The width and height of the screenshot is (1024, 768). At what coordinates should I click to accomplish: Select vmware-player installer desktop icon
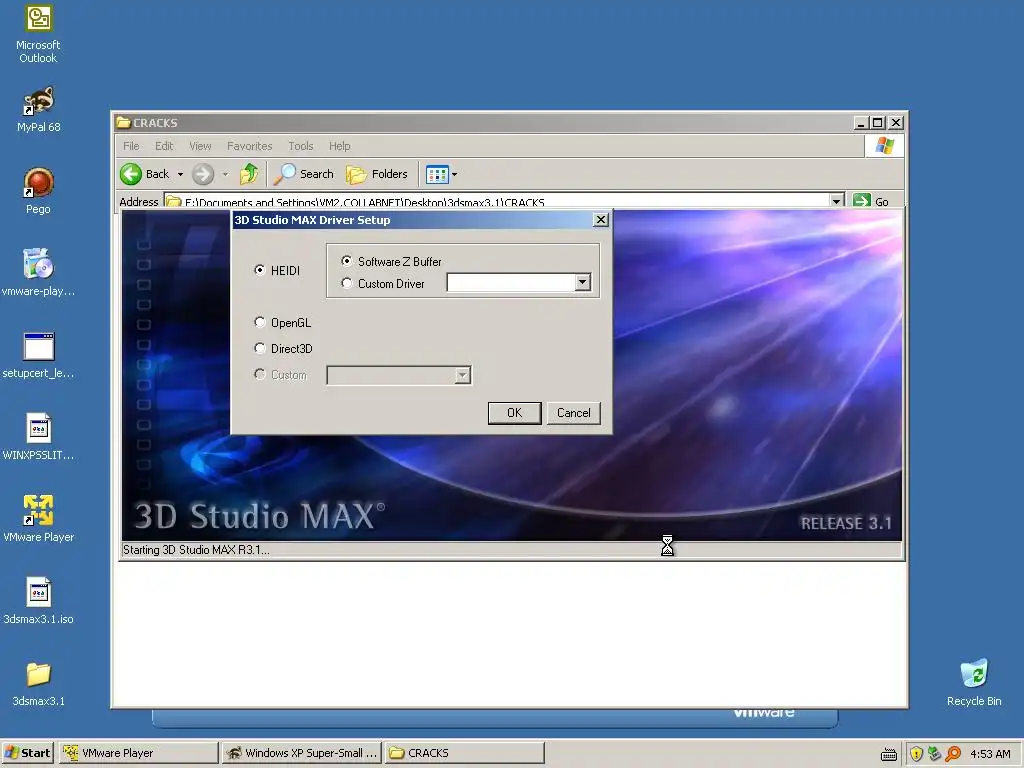click(x=38, y=273)
